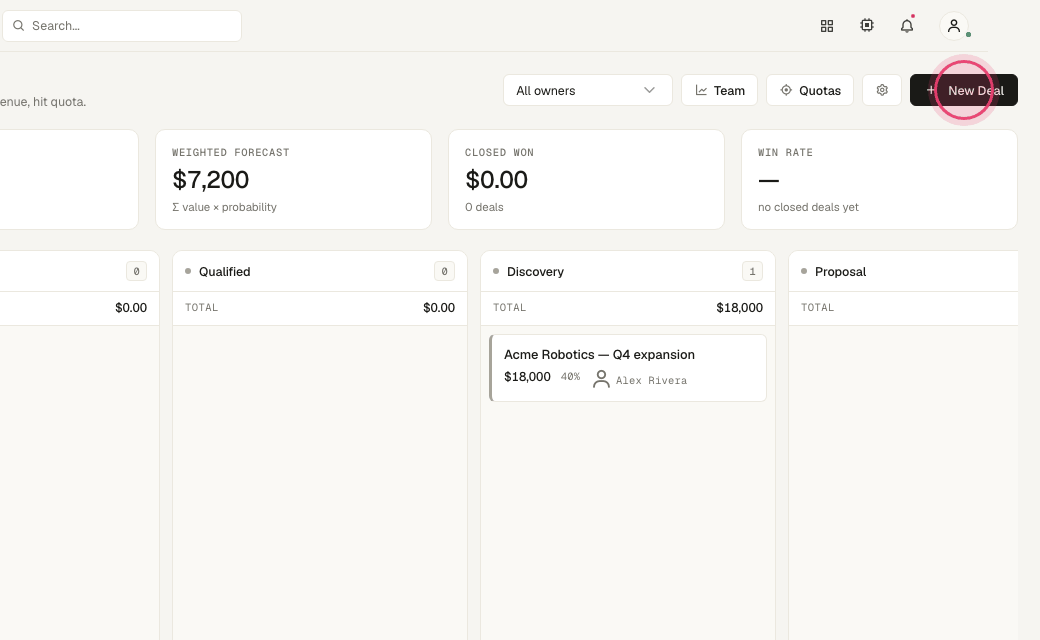Click the Qualified total $0.00
Image resolution: width=1040 pixels, height=640 pixels.
click(439, 308)
